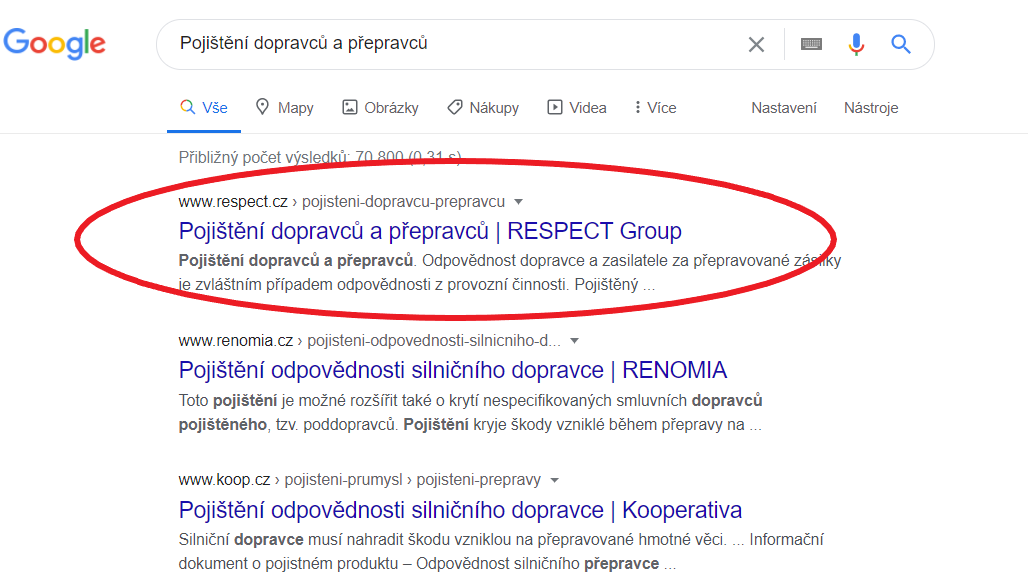This screenshot has height=582, width=1028.
Task: Start voice search with the microphone icon
Action: pyautogui.click(x=856, y=45)
